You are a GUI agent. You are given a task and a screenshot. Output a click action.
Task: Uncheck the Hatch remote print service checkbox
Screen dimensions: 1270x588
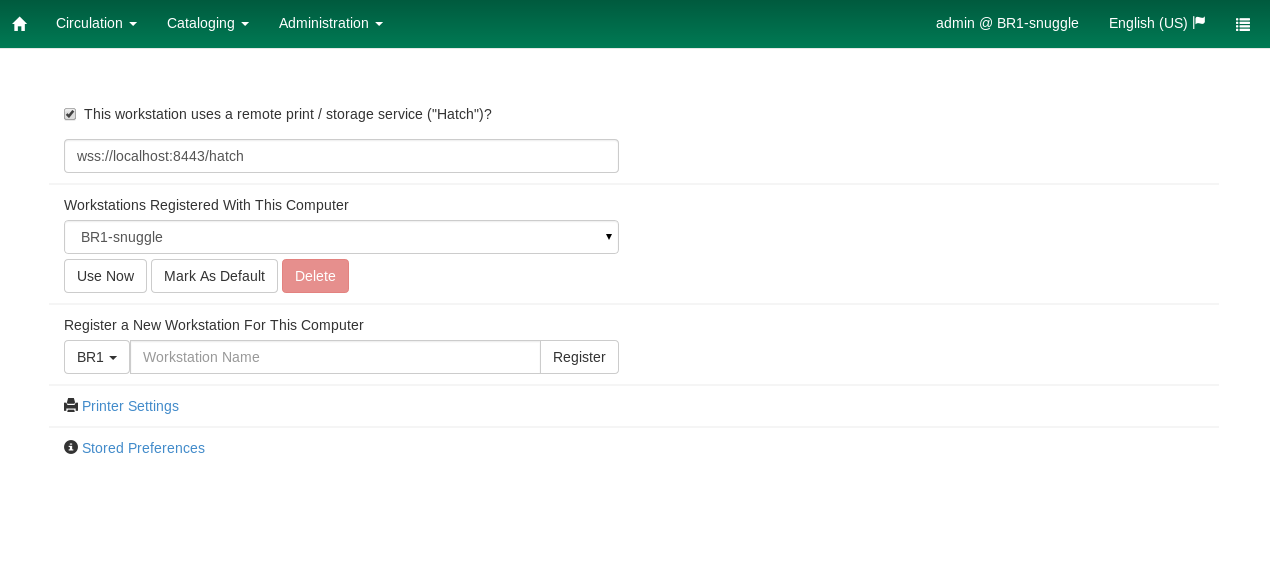coord(70,114)
